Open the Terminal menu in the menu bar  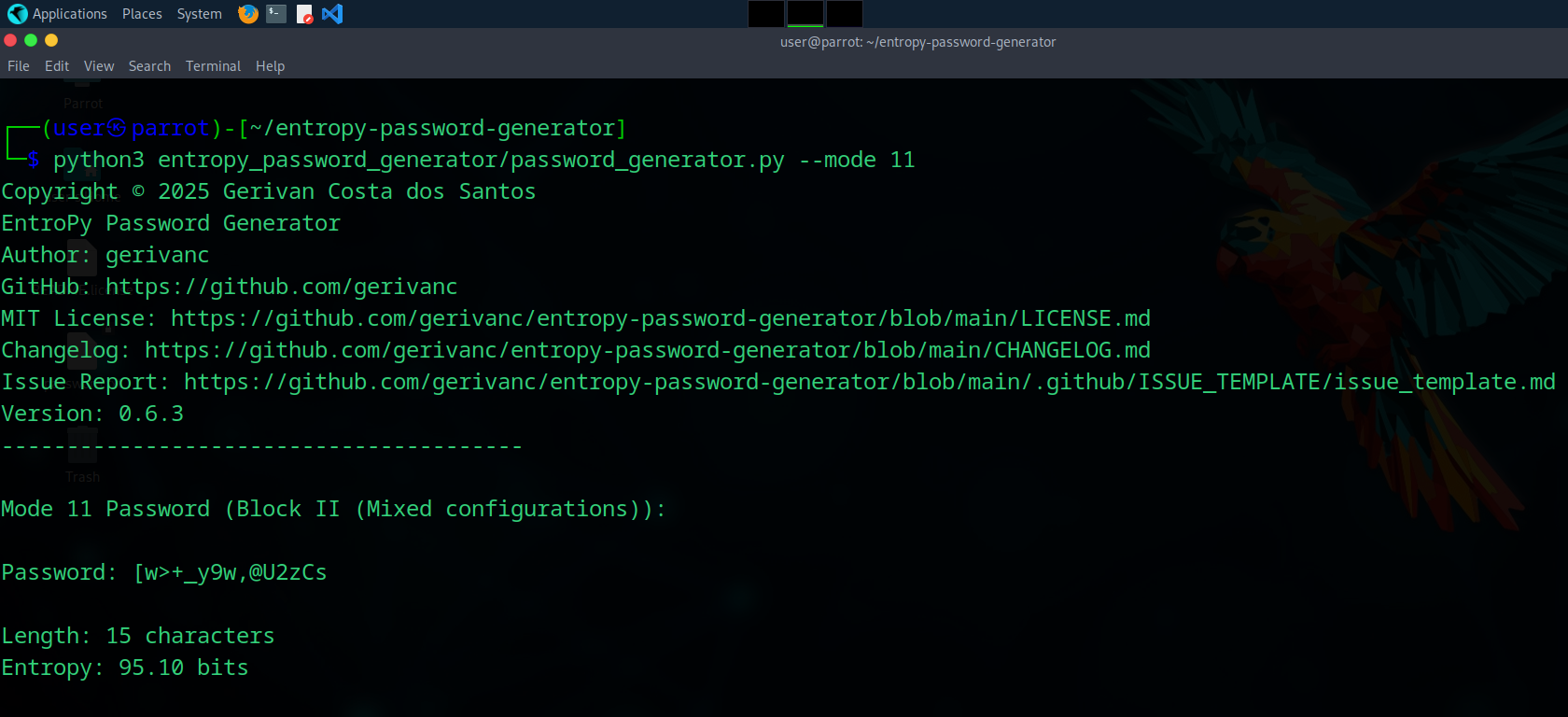(x=213, y=66)
